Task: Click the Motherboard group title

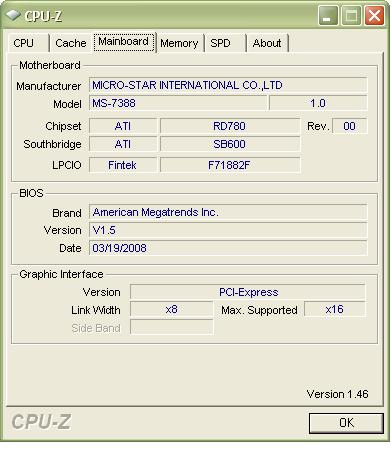Action: click(50, 65)
